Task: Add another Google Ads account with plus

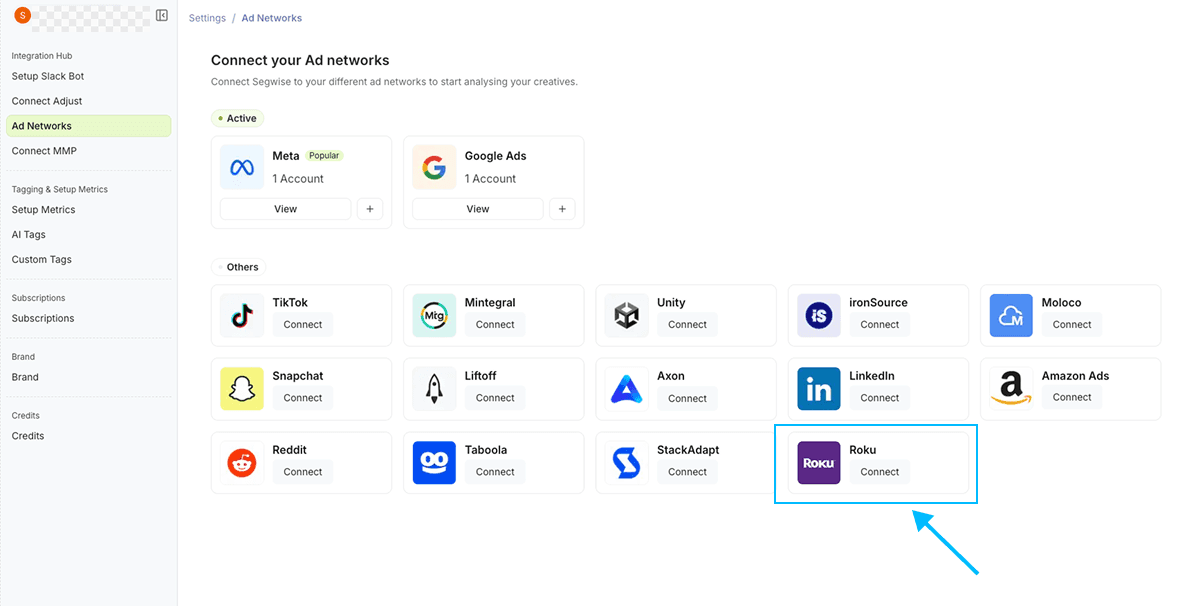Action: pyautogui.click(x=562, y=209)
